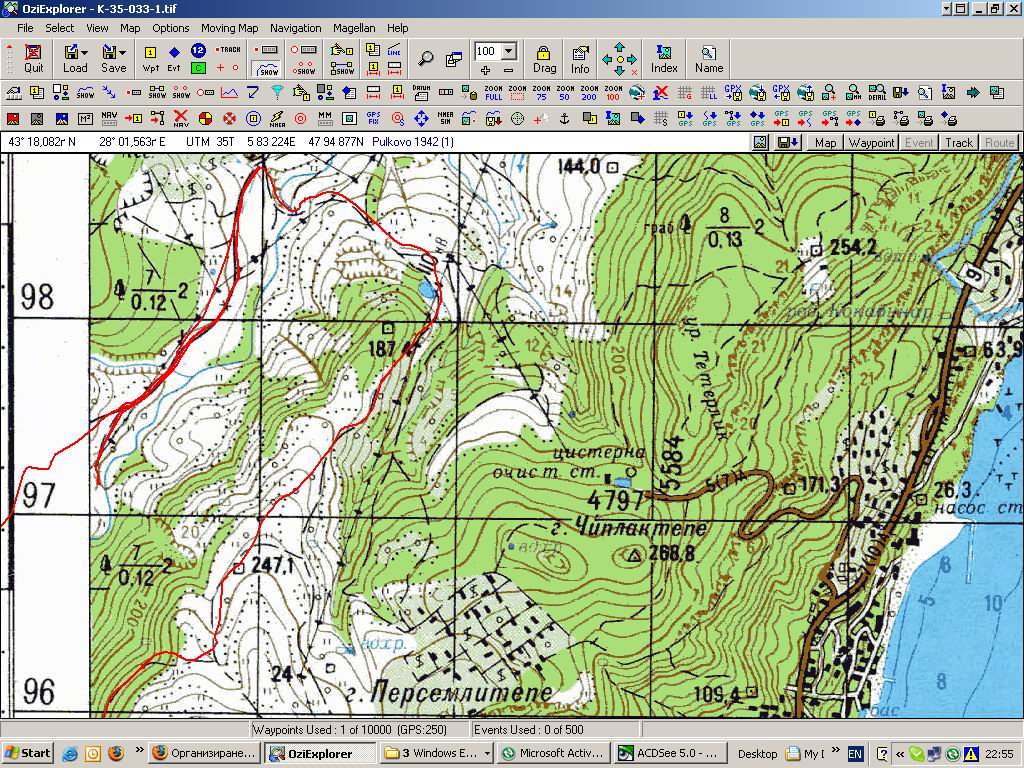Open the map Index button

(x=664, y=58)
